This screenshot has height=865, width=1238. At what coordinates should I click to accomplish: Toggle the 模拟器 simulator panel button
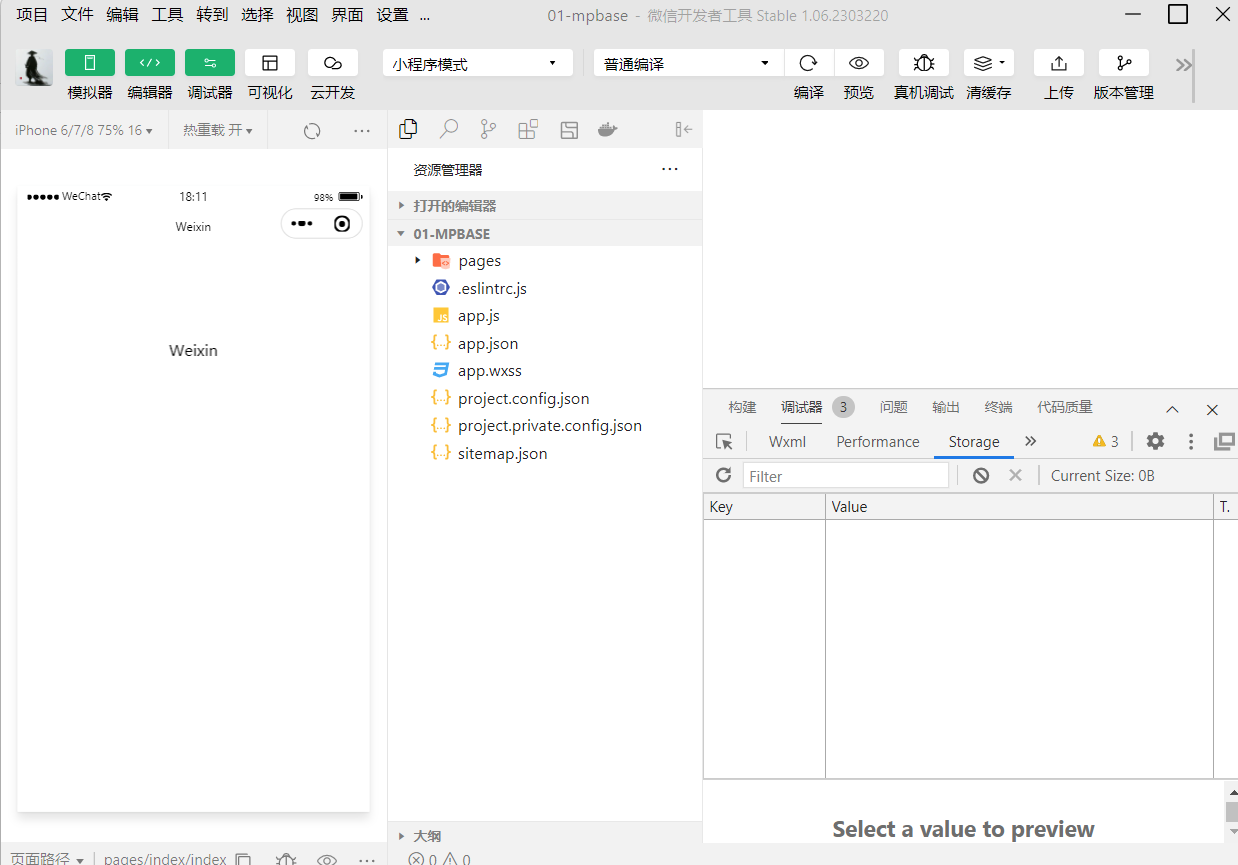90,63
